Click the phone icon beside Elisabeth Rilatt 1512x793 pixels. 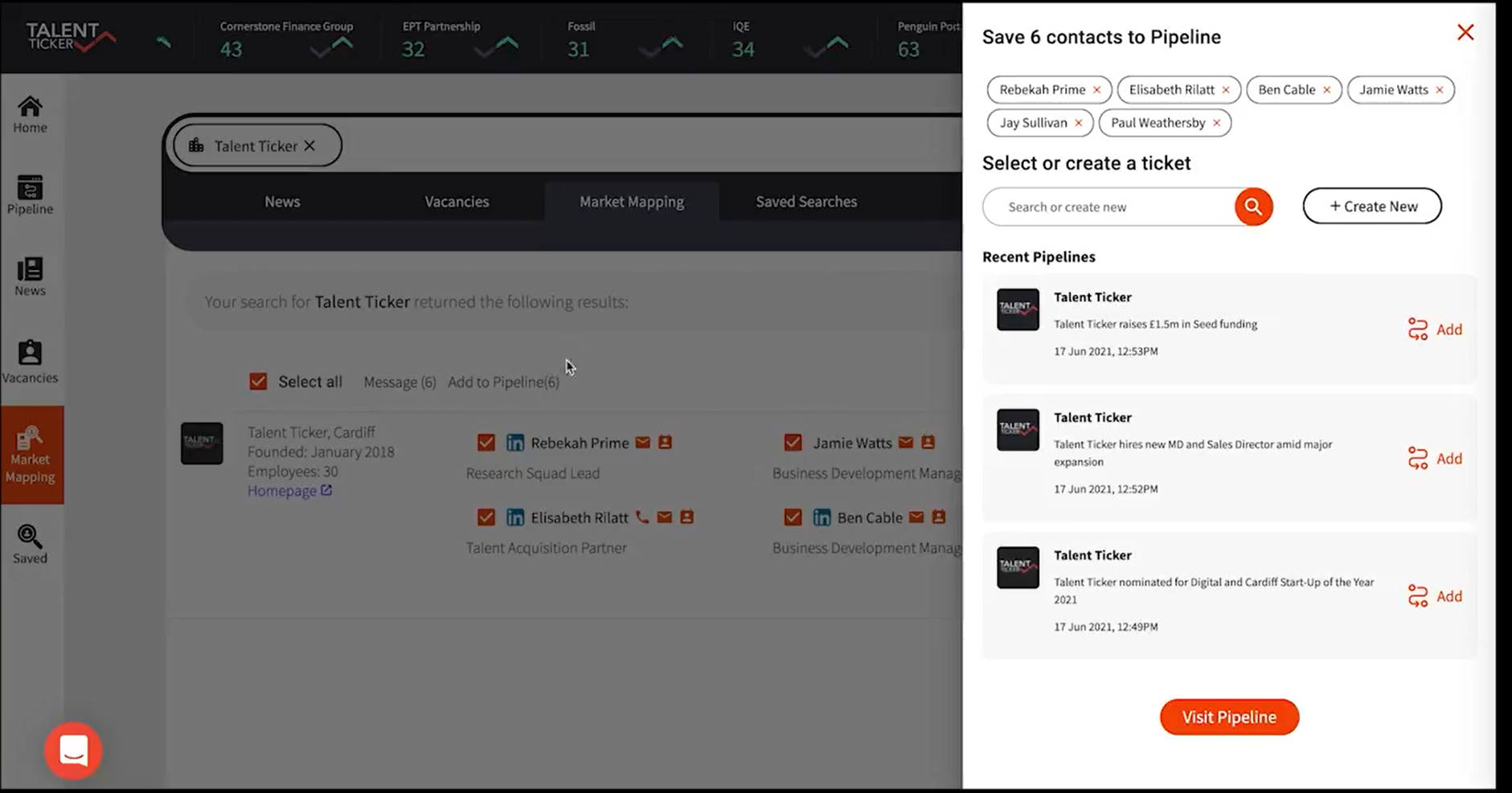(641, 517)
